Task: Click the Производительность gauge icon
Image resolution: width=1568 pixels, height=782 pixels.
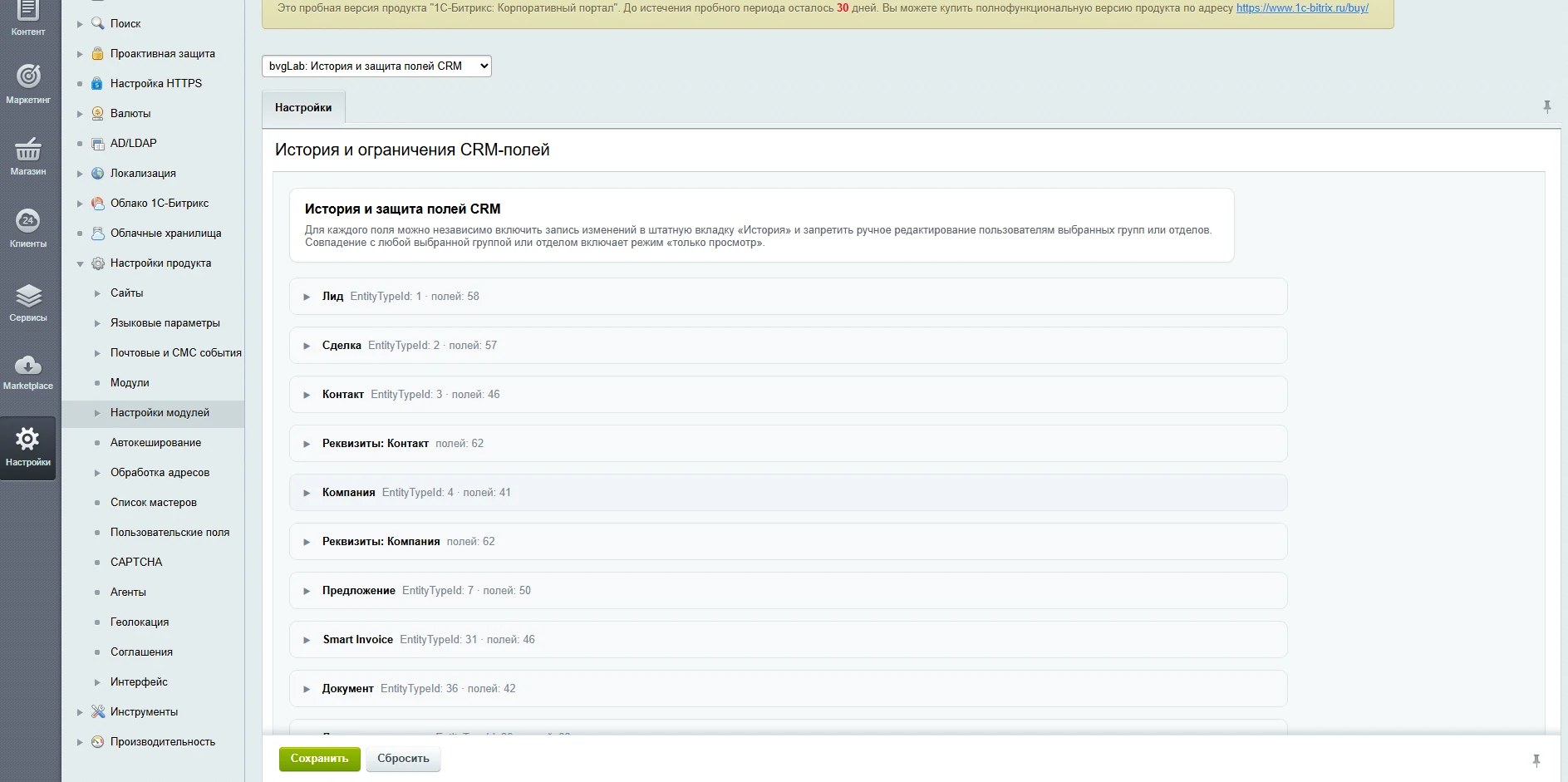Action: point(98,741)
